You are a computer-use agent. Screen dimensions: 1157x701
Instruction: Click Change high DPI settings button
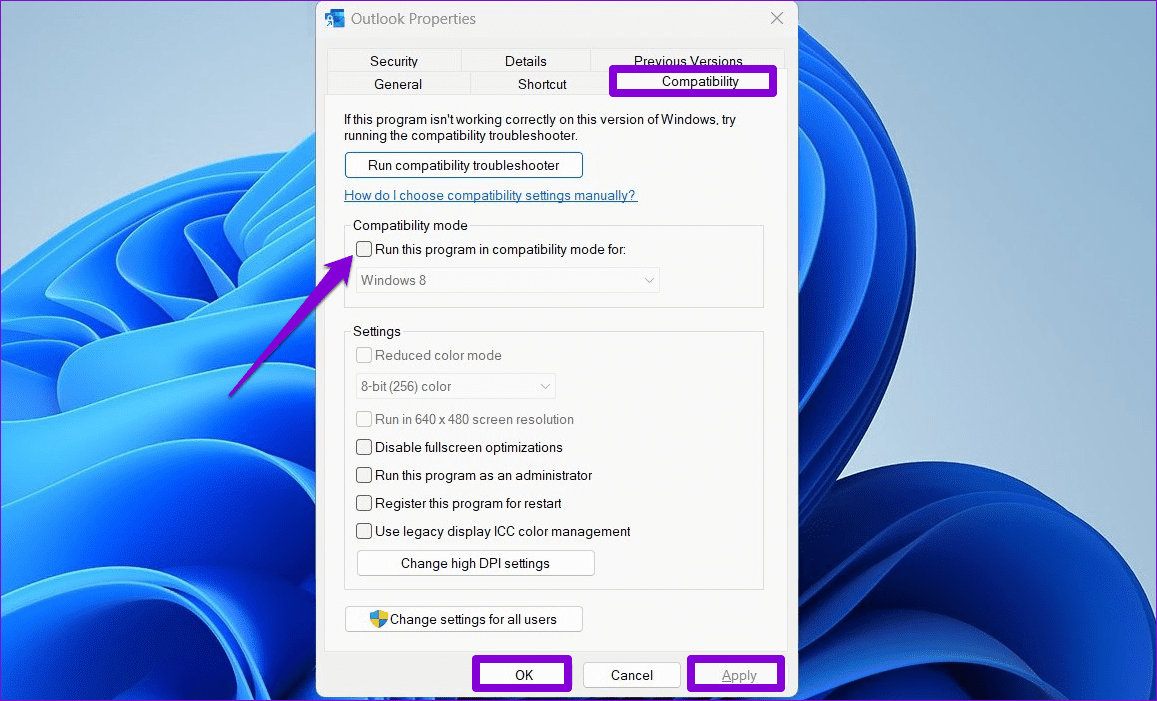pos(475,563)
